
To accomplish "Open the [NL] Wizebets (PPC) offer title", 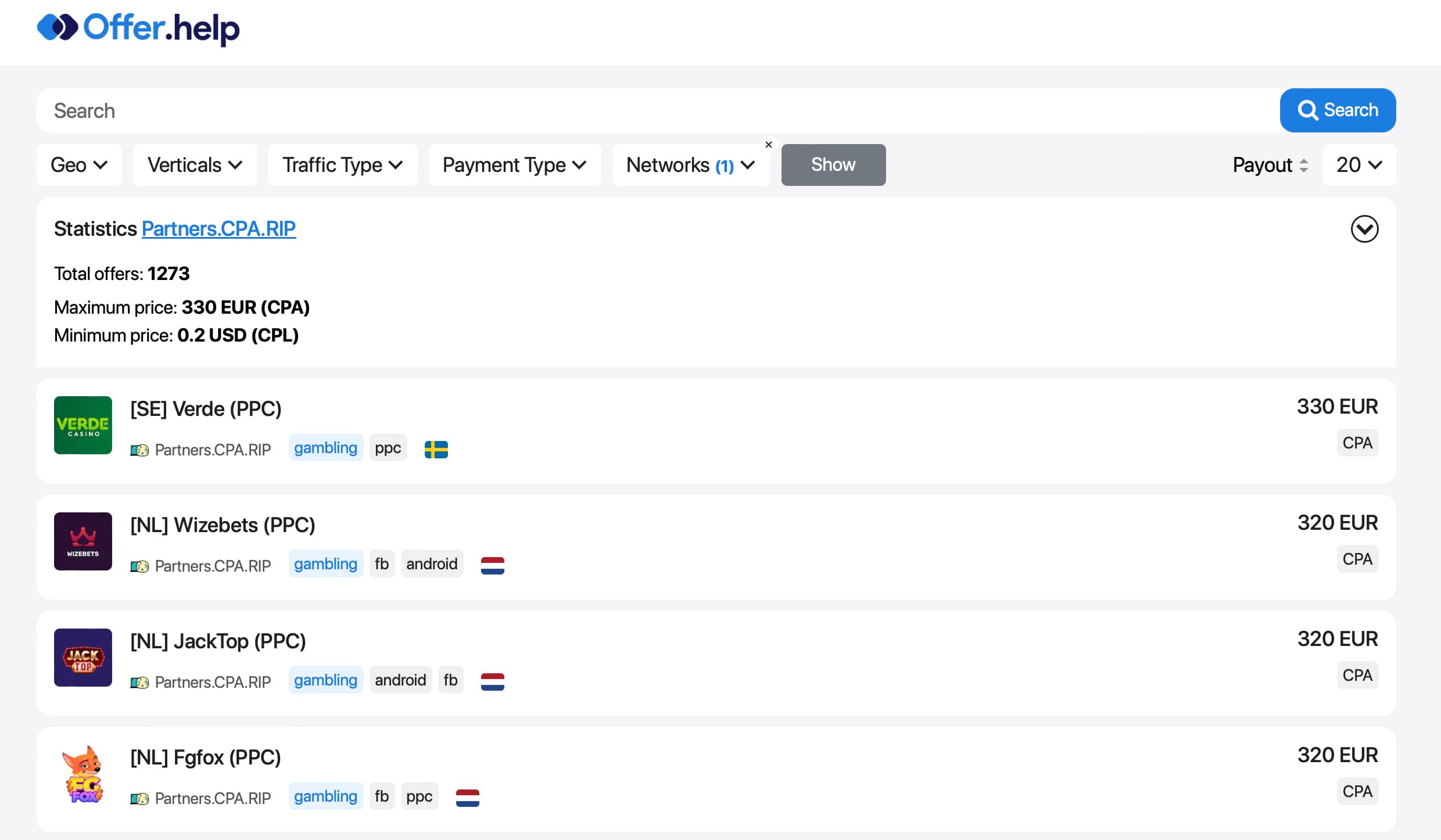I will [223, 525].
